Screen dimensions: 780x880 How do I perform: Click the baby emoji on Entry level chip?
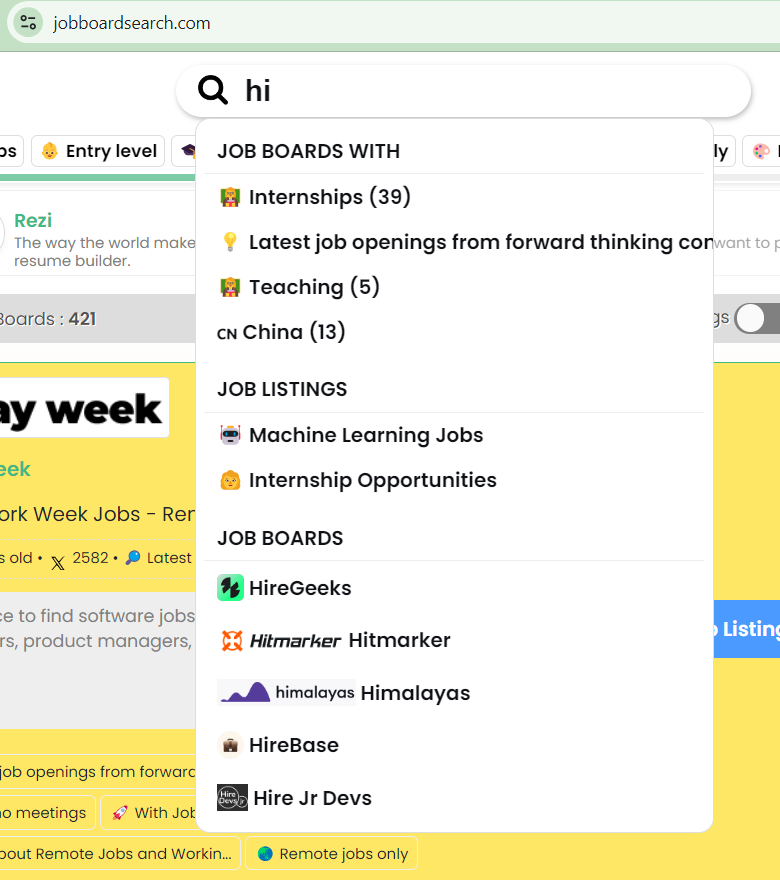[x=49, y=151]
